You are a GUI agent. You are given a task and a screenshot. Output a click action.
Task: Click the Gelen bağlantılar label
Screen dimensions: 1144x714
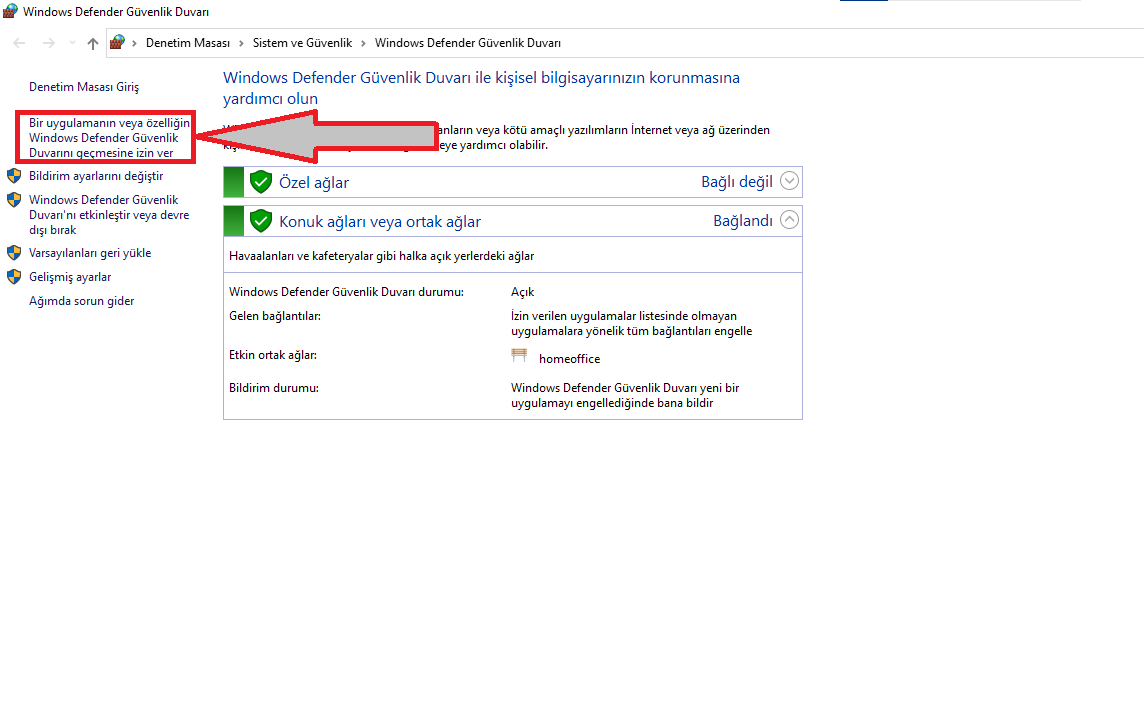tap(275, 316)
